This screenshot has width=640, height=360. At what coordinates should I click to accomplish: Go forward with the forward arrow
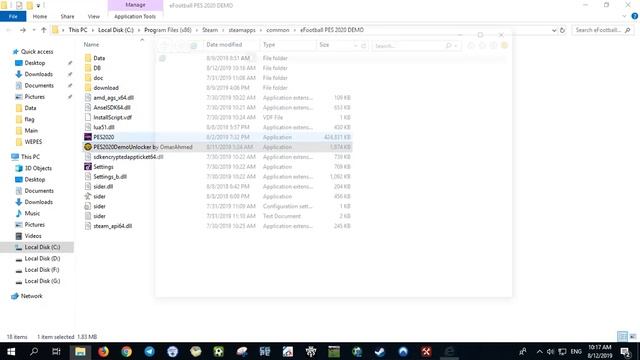(23, 30)
